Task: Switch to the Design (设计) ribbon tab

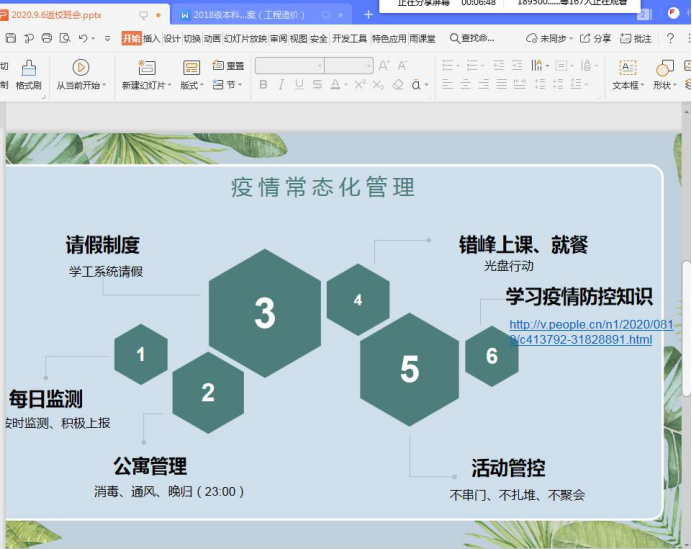Action: tap(172, 38)
